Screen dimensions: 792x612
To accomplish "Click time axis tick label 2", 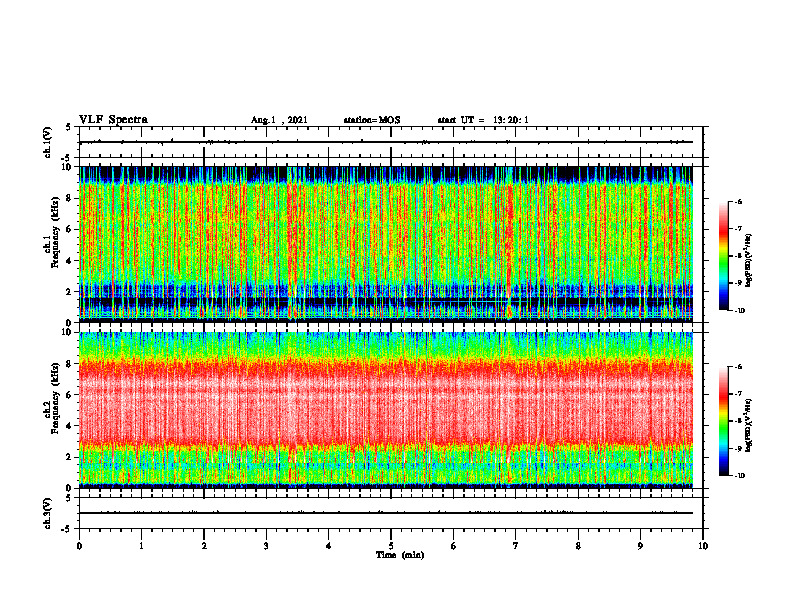I will pos(204,546).
